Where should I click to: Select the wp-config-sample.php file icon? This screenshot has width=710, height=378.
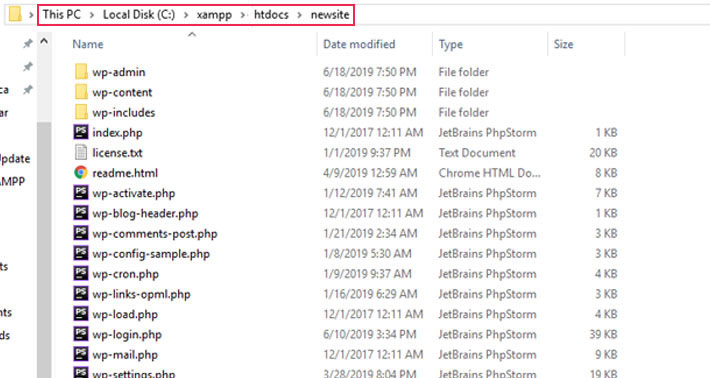click(x=81, y=254)
